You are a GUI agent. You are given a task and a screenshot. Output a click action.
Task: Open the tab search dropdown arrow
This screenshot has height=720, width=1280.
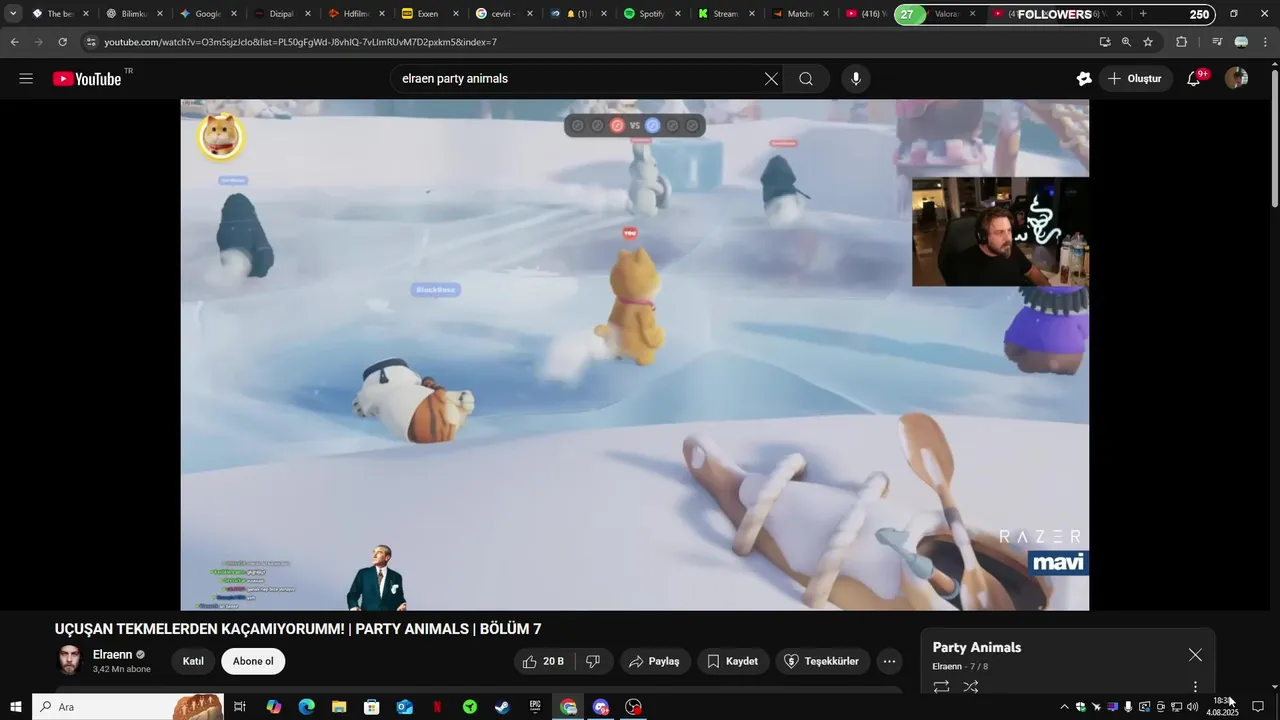click(x=13, y=14)
